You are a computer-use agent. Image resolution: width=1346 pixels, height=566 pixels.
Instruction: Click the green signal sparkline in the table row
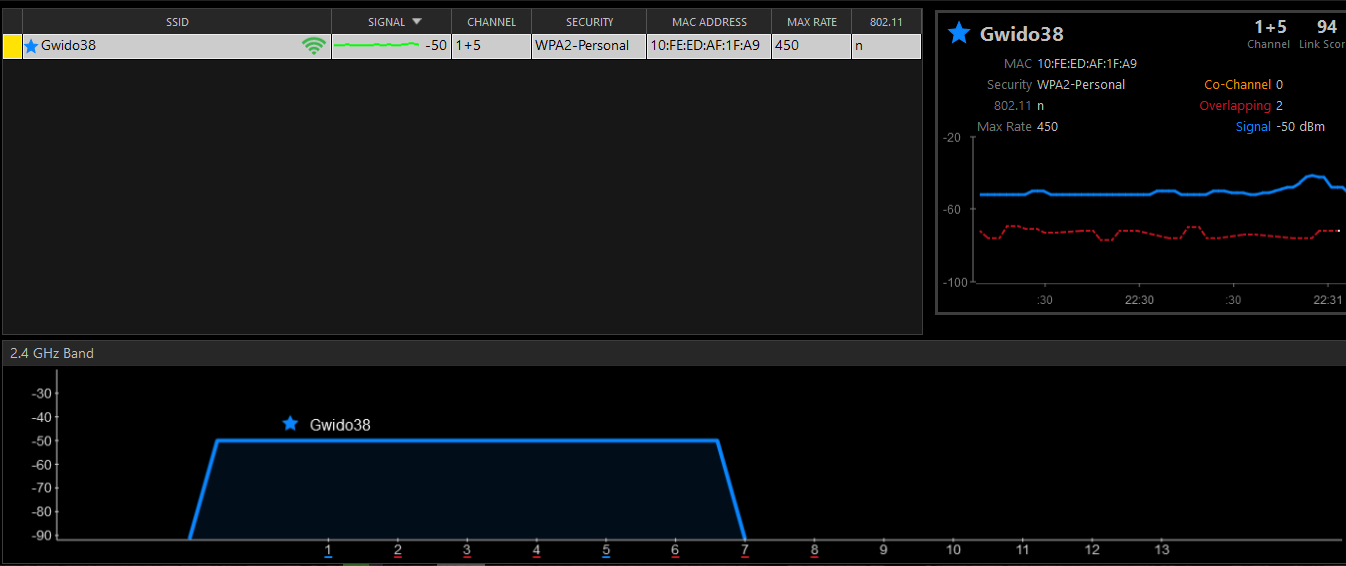point(377,45)
